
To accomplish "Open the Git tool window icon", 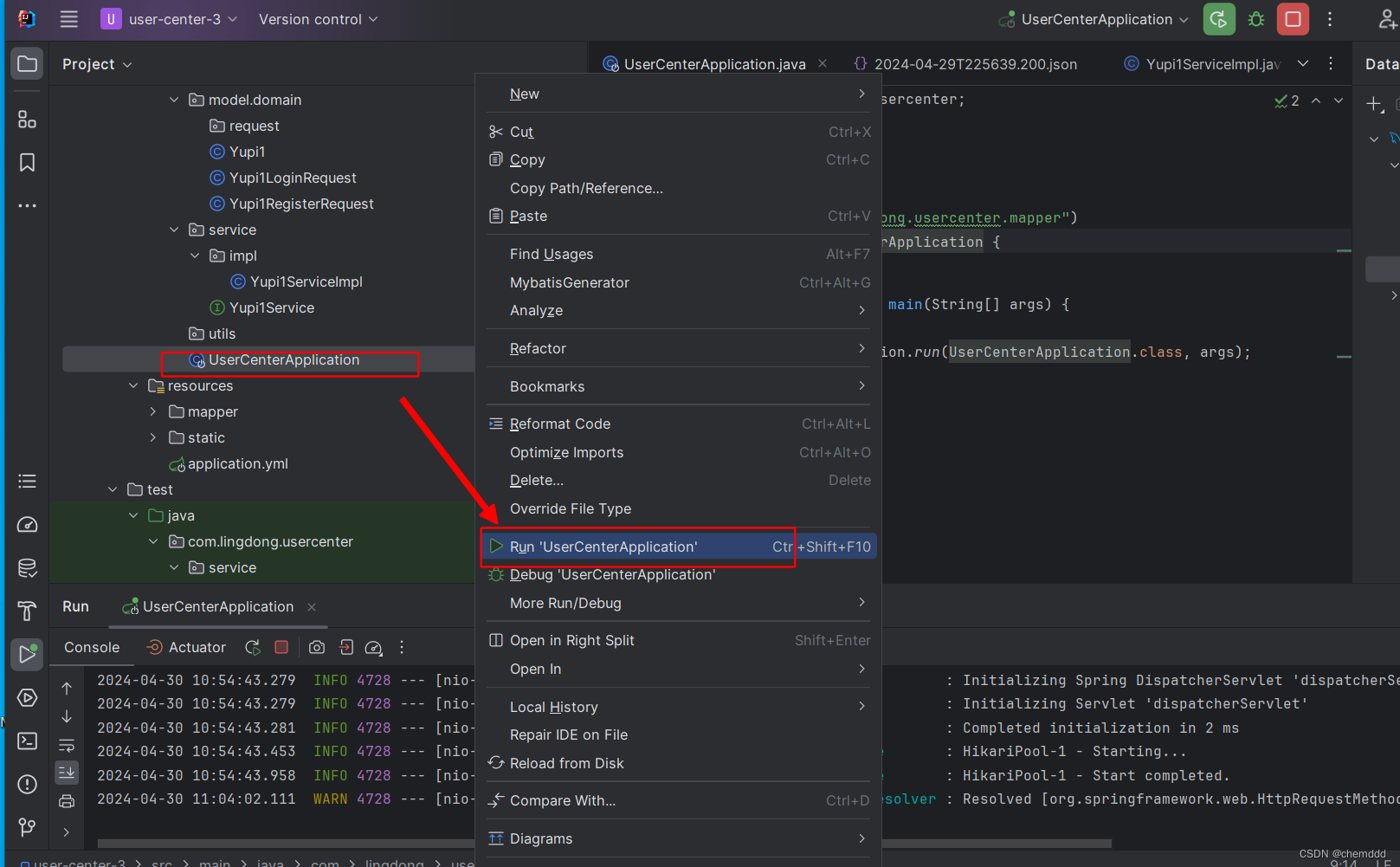I will [x=28, y=827].
